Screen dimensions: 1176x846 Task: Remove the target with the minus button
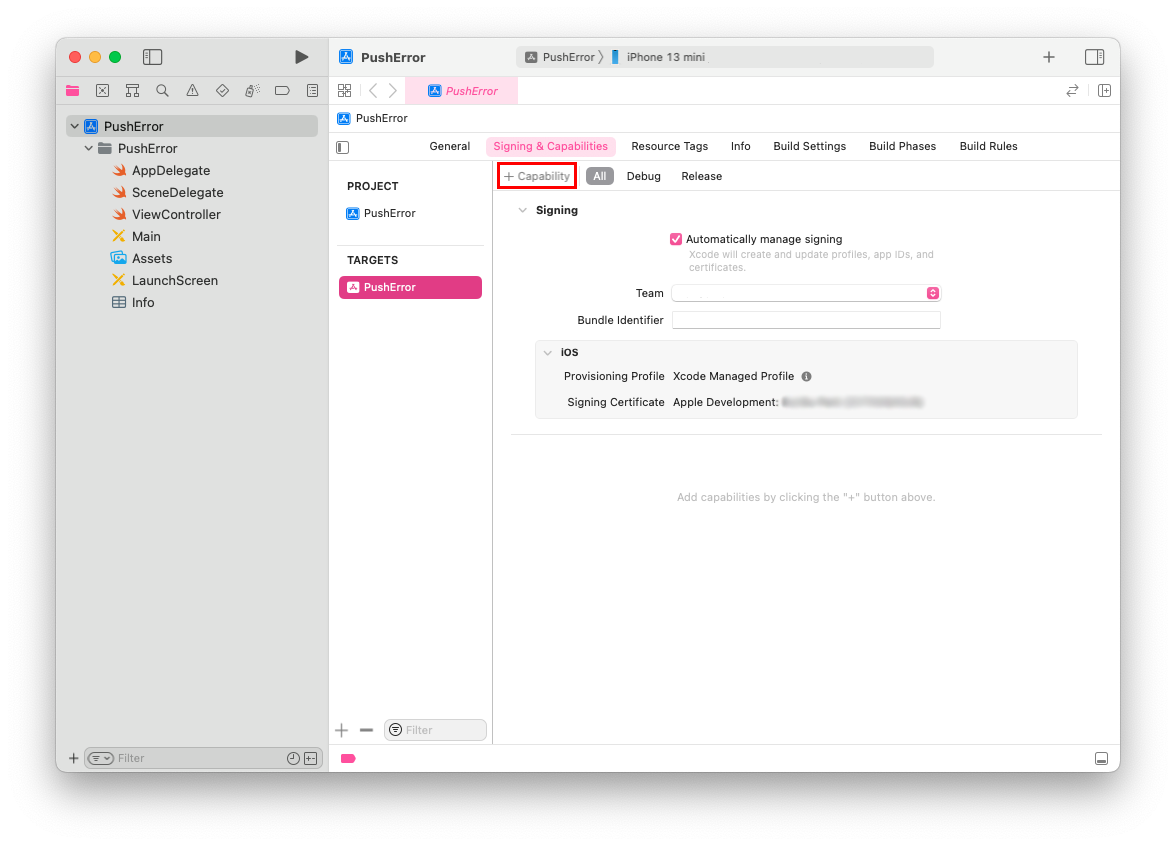pos(366,730)
